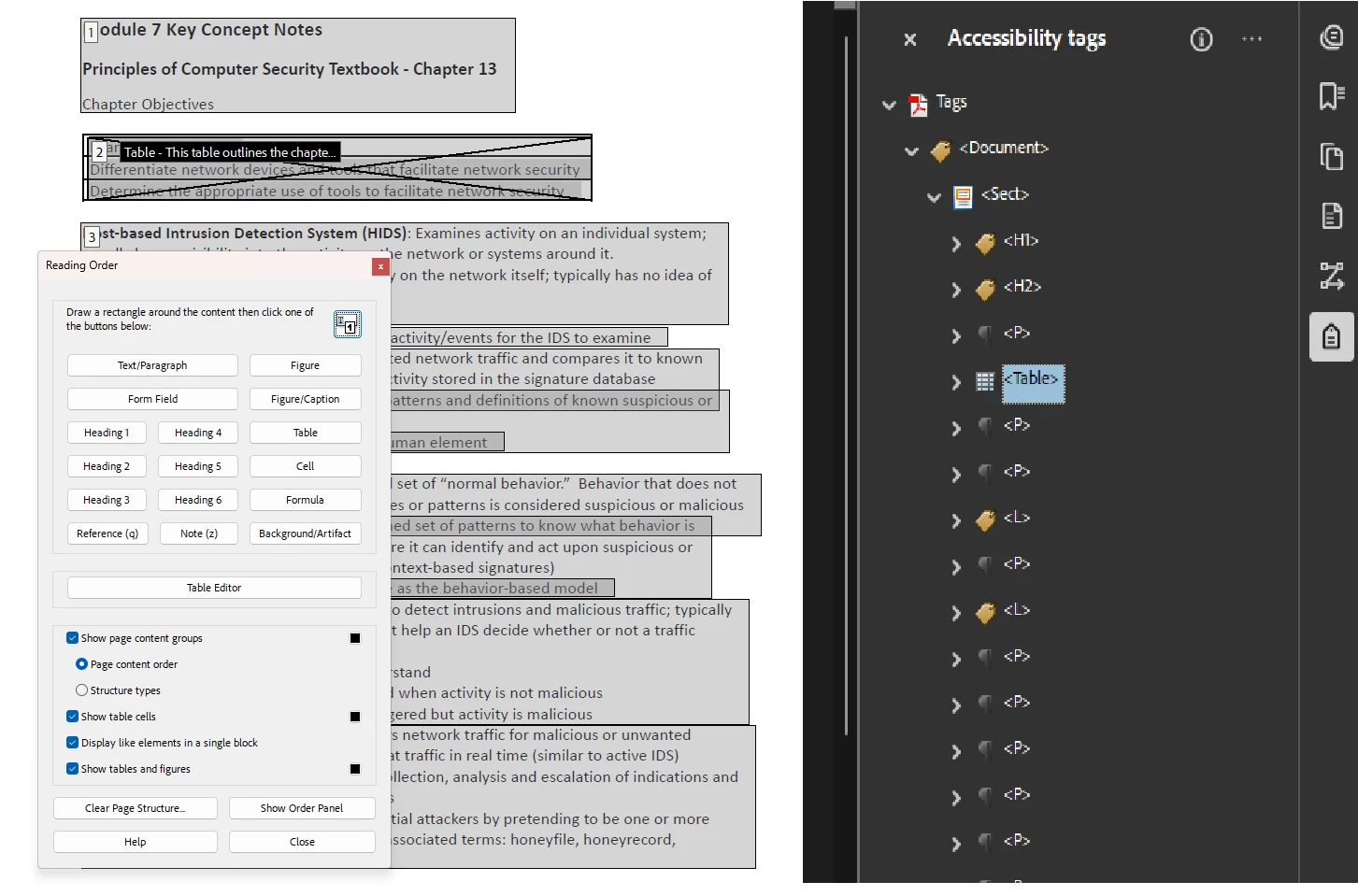
Task: Select the <Table> grid icon in tags tree
Action: click(985, 381)
